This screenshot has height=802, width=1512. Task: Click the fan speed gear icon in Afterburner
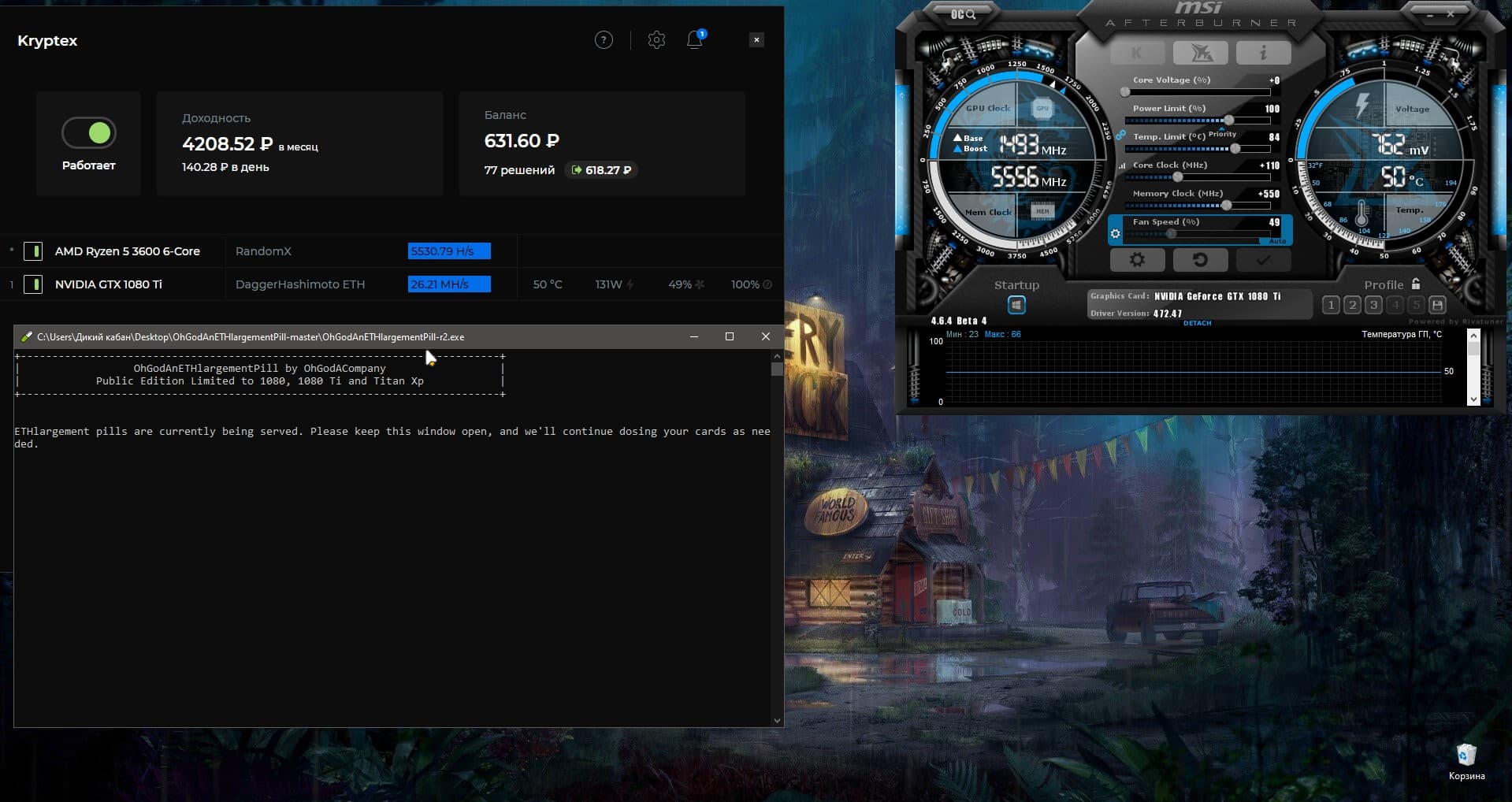click(x=1115, y=233)
